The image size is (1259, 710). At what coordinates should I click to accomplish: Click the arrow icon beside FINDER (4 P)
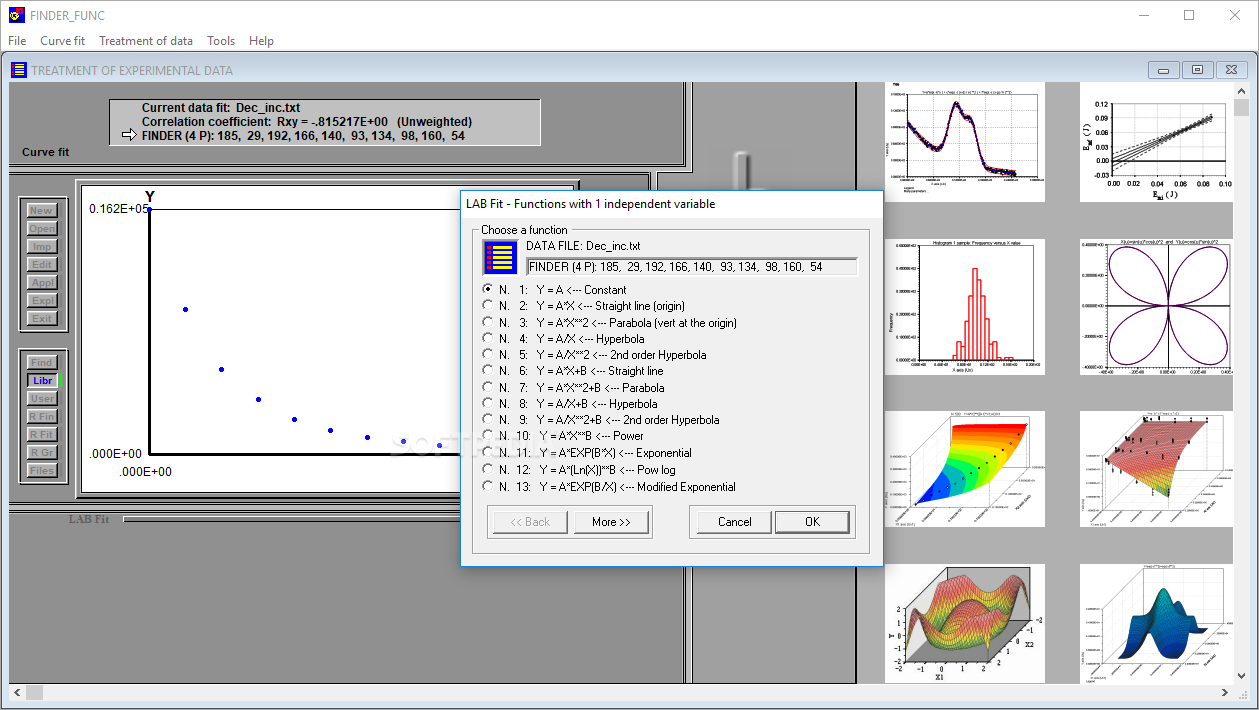[x=129, y=136]
